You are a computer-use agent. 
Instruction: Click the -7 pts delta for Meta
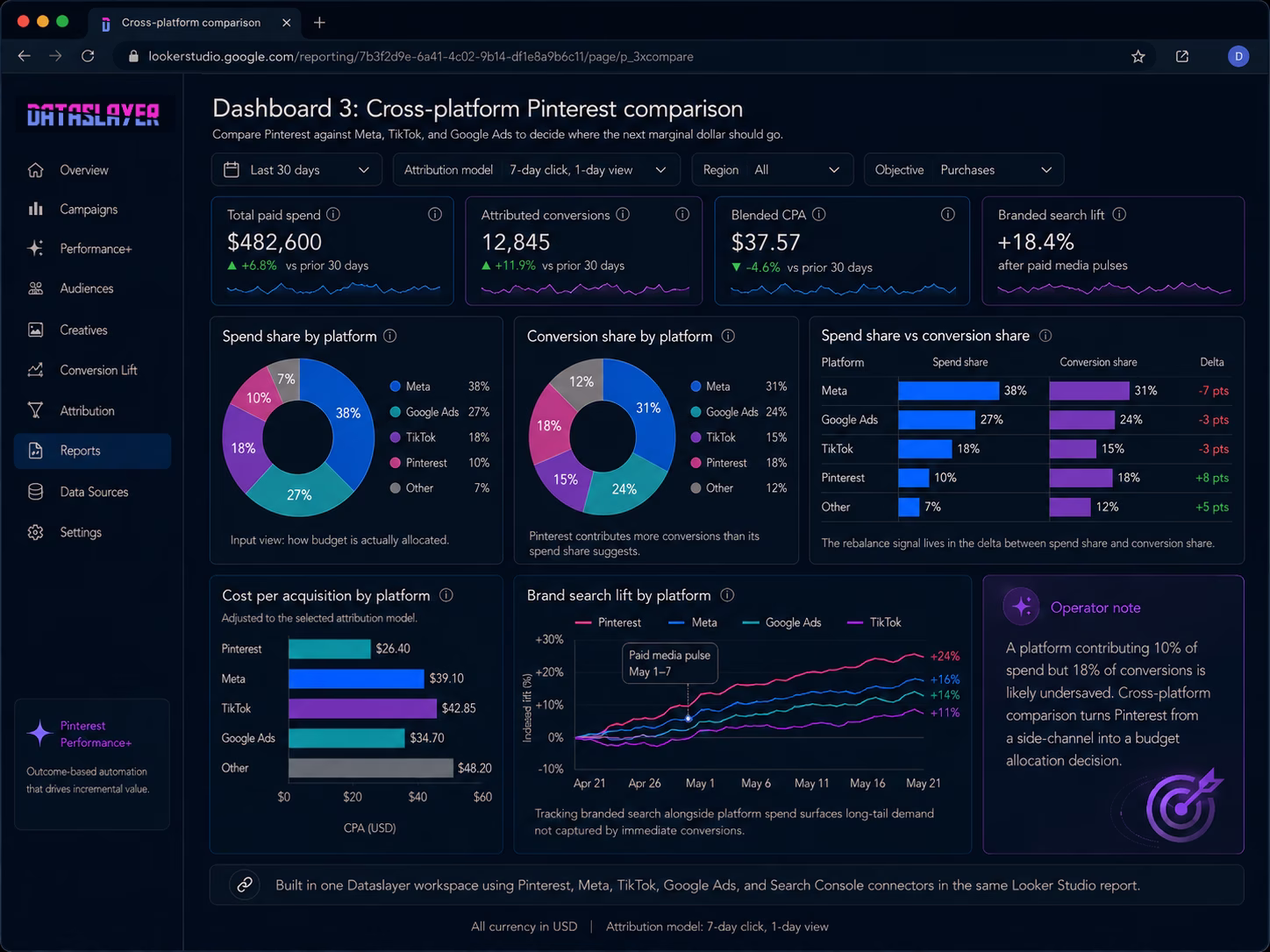coord(1213,391)
